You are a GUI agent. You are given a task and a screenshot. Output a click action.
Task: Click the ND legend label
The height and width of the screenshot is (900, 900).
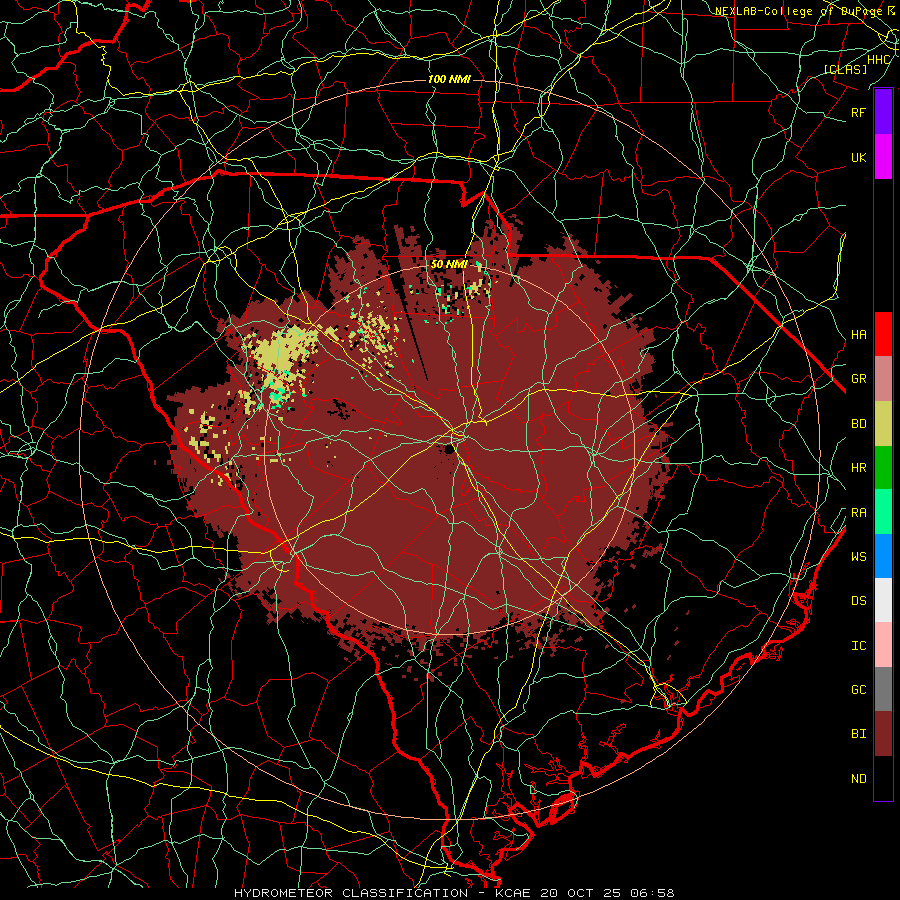point(858,779)
